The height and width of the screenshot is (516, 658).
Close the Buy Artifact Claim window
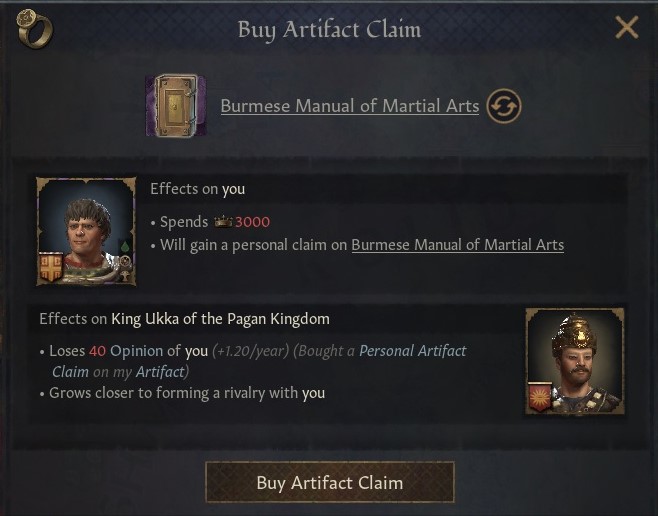coord(626,28)
